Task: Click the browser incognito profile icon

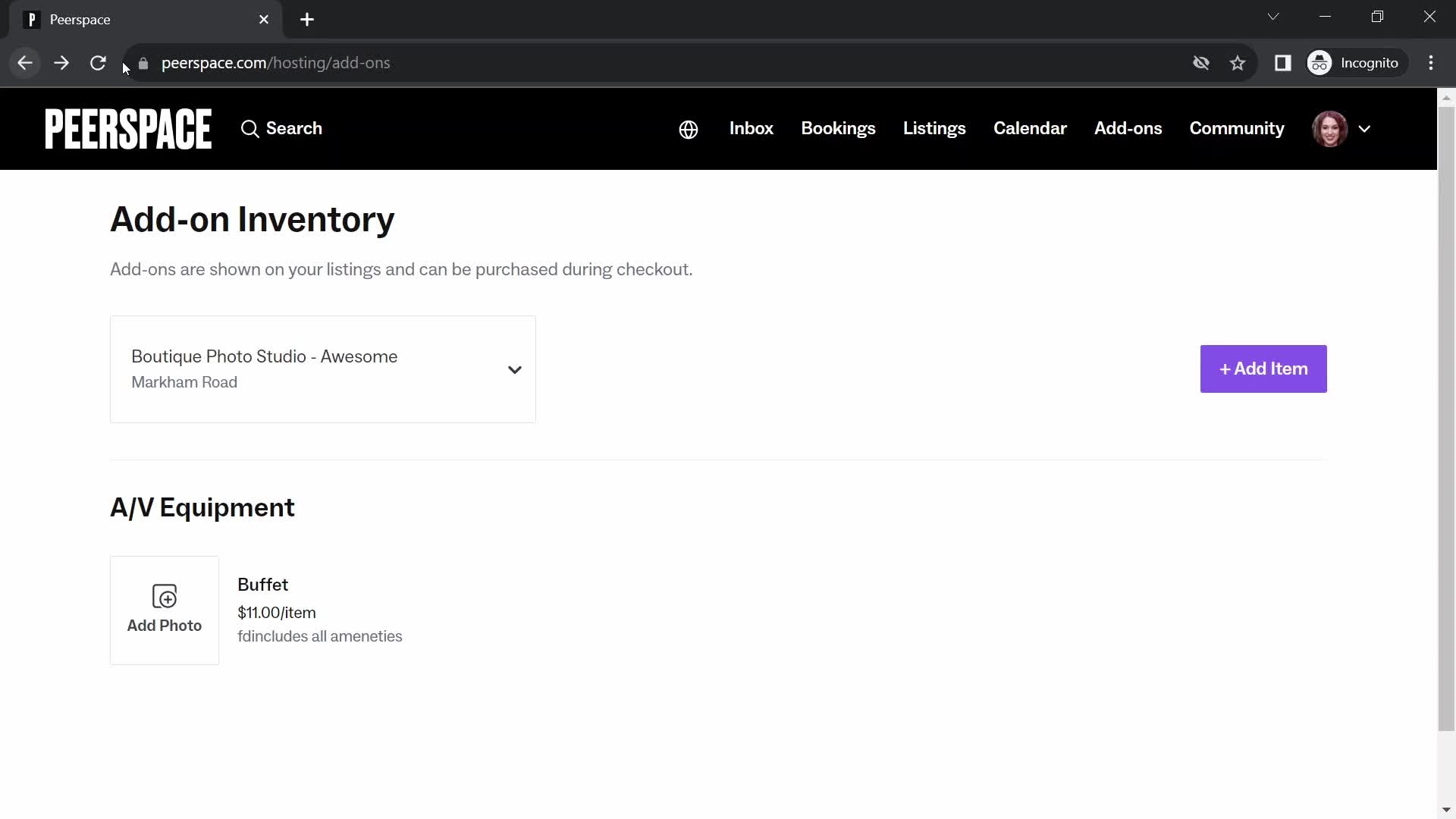Action: (1323, 62)
